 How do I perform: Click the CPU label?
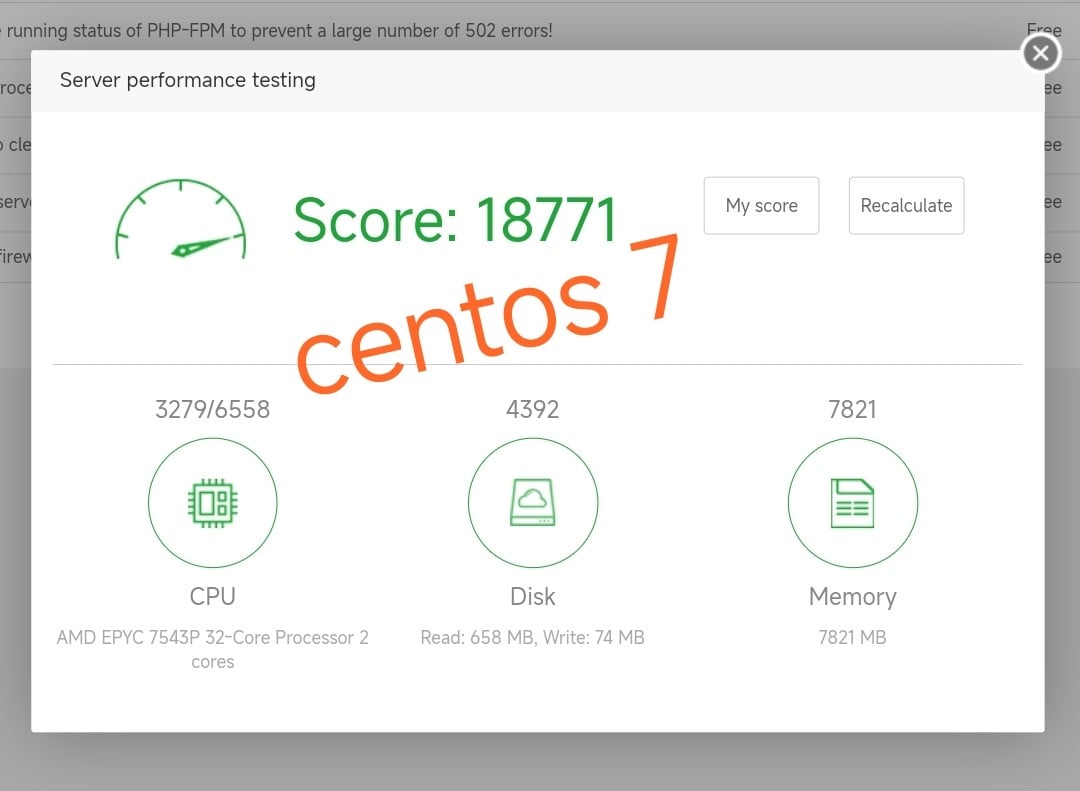click(x=213, y=596)
